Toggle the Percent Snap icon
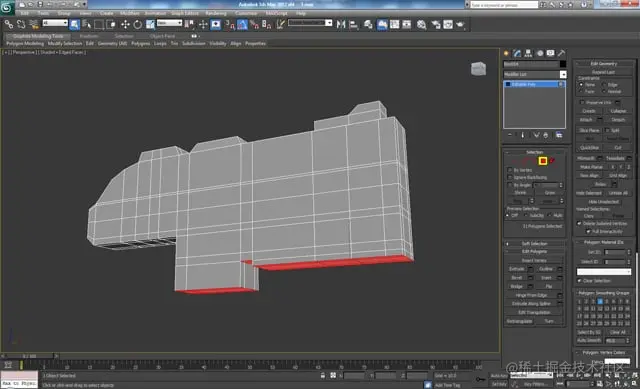640x389 pixels. point(254,25)
